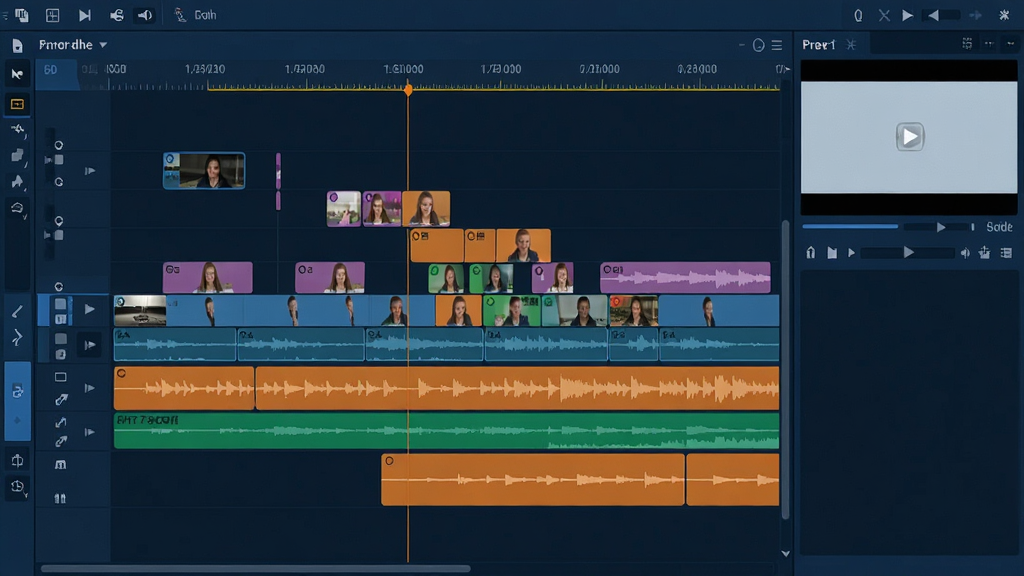1024x576 pixels.
Task: Click the blue preview progress slider
Action: pyautogui.click(x=850, y=227)
